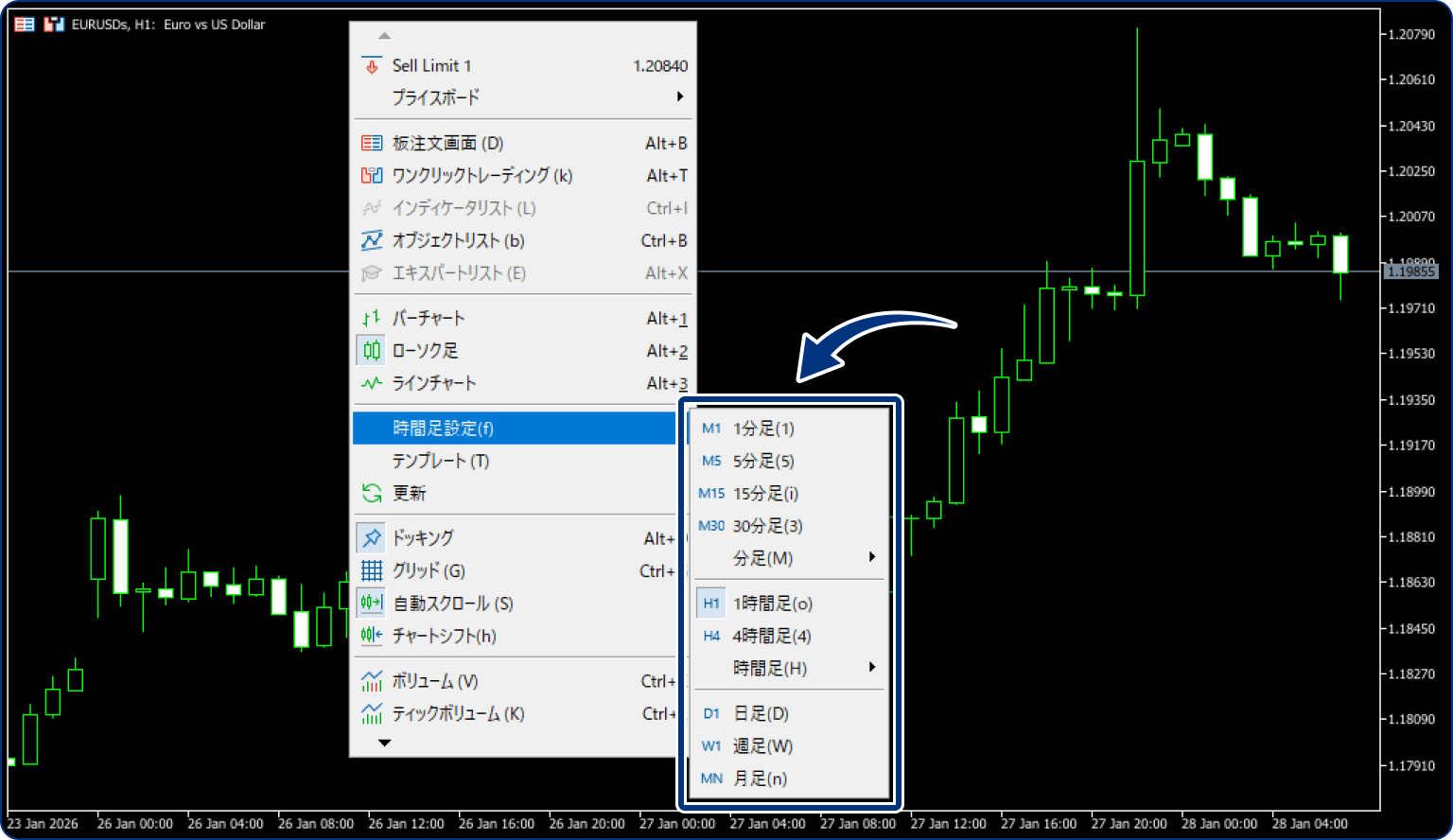
Task: Expand the 分足(M) minutes submenu
Action: pos(872,557)
